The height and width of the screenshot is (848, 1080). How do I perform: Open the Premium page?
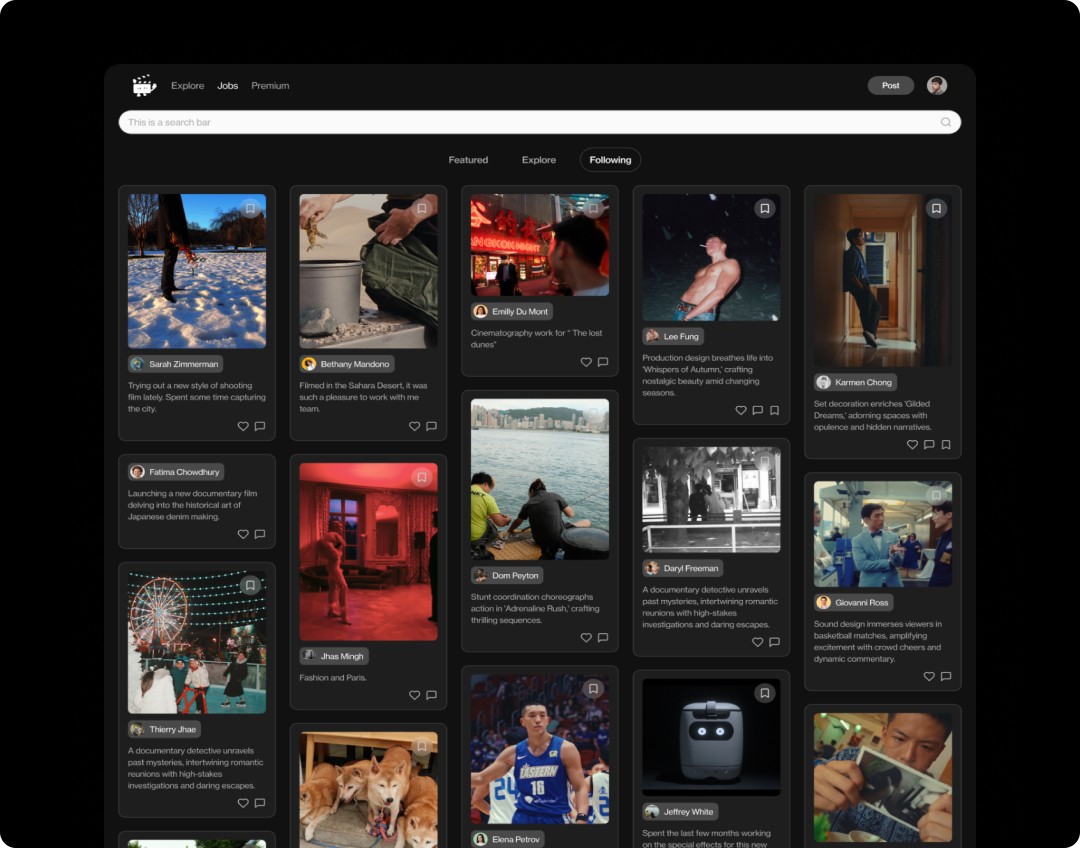(x=270, y=86)
